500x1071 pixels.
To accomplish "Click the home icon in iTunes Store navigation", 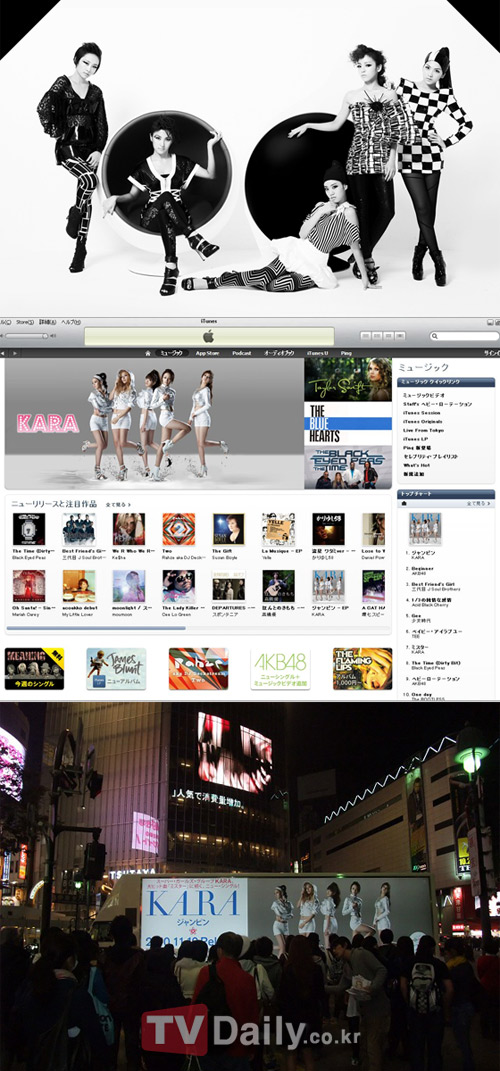I will pos(148,353).
